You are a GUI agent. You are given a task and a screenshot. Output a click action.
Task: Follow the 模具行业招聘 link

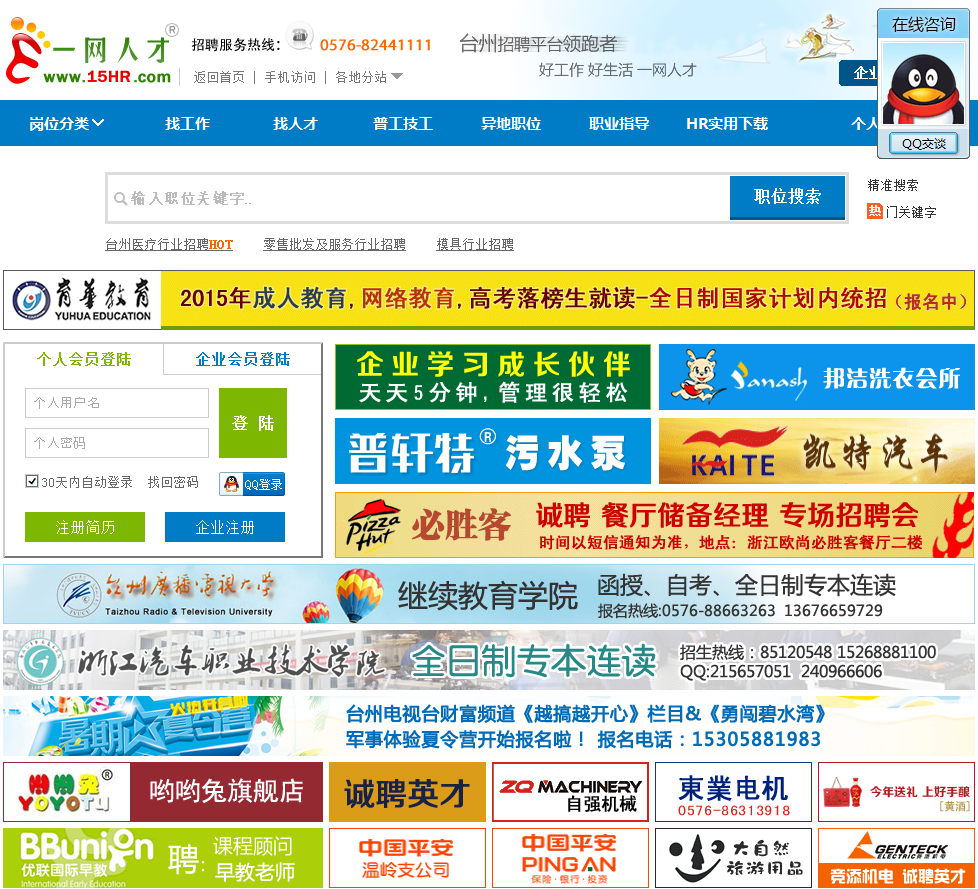(475, 245)
